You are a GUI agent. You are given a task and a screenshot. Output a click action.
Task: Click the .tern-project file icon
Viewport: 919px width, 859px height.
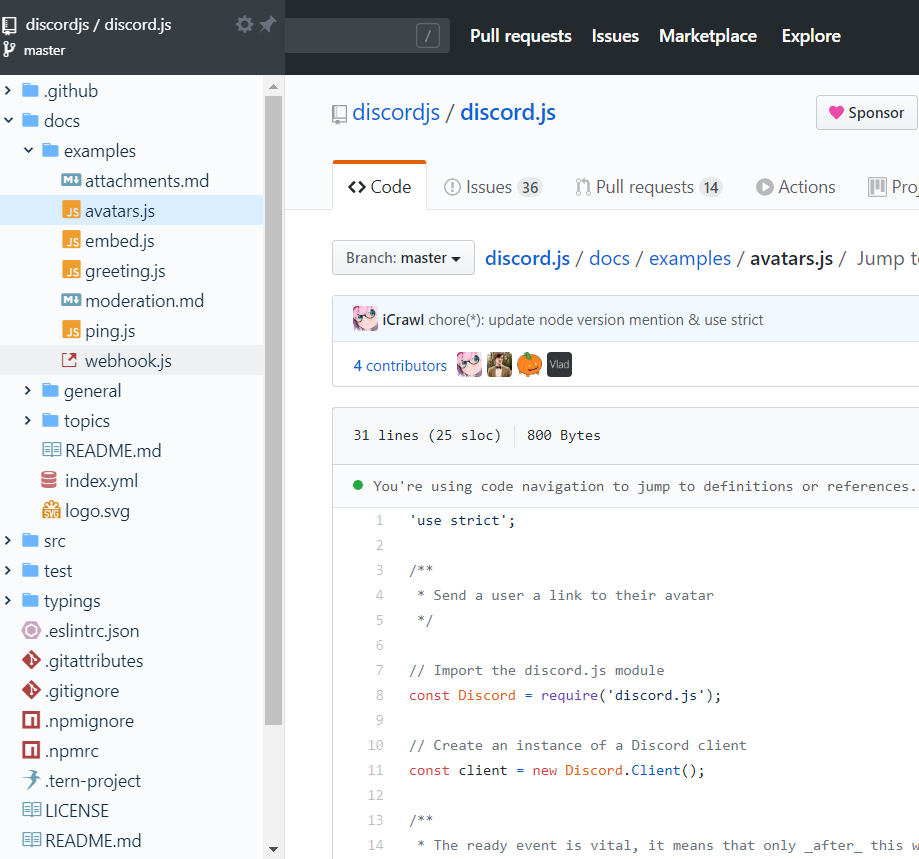click(31, 780)
